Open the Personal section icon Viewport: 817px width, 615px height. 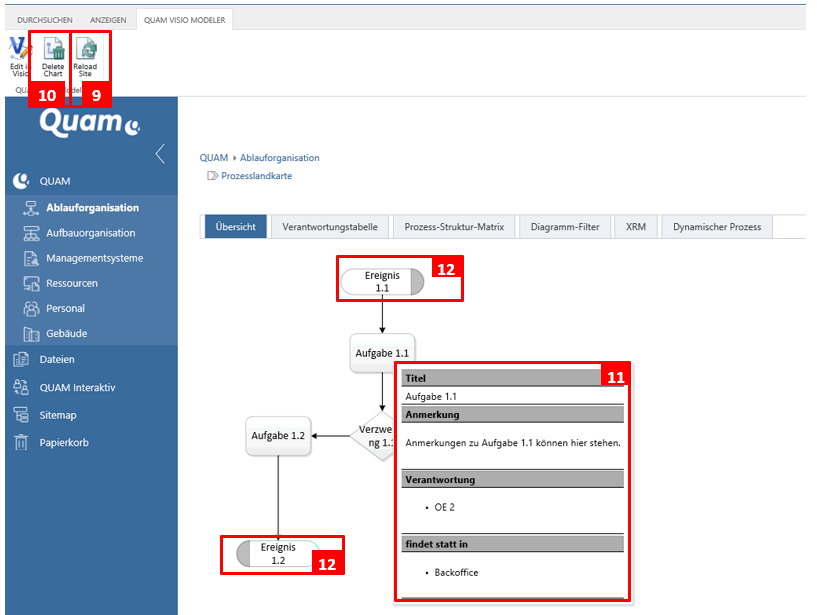[x=32, y=308]
